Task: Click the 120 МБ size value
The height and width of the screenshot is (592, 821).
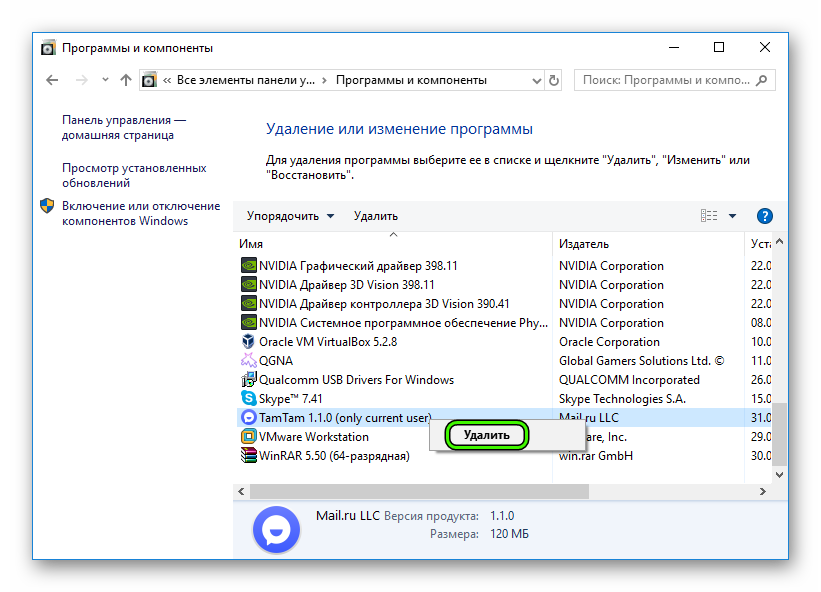Action: [509, 534]
